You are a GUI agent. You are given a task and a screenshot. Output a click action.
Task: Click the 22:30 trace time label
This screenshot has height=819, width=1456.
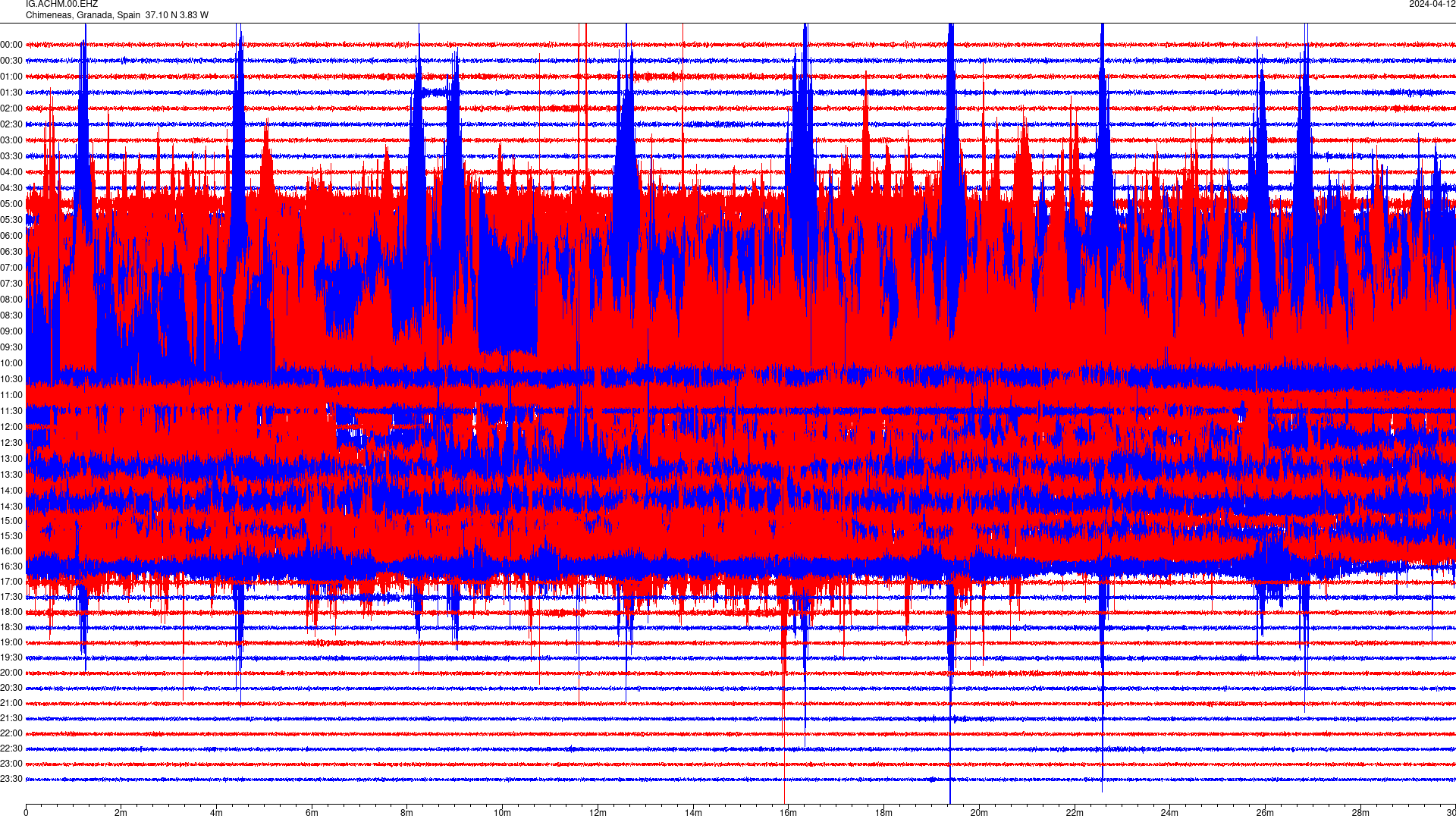click(11, 748)
